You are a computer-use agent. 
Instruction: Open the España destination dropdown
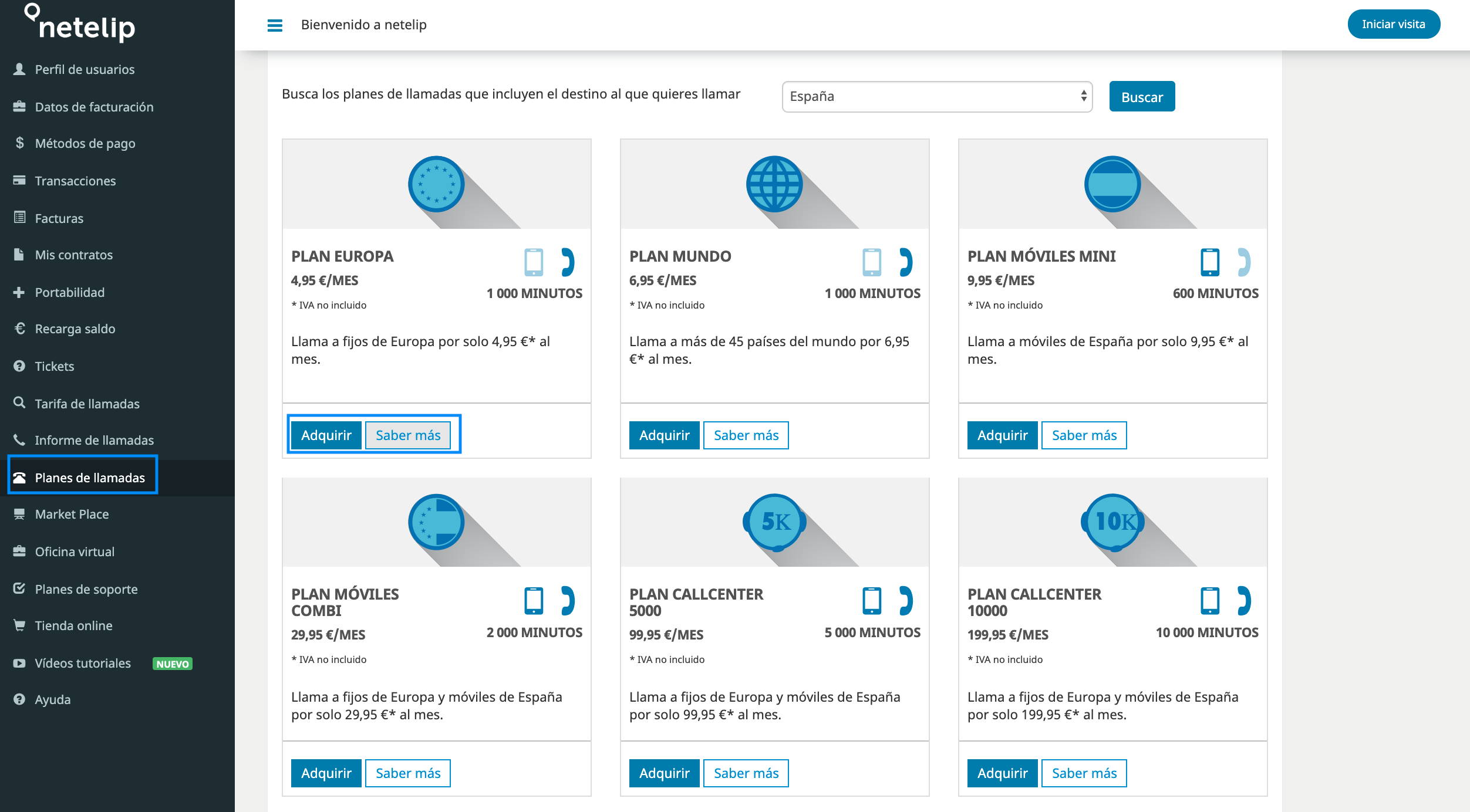tap(937, 97)
